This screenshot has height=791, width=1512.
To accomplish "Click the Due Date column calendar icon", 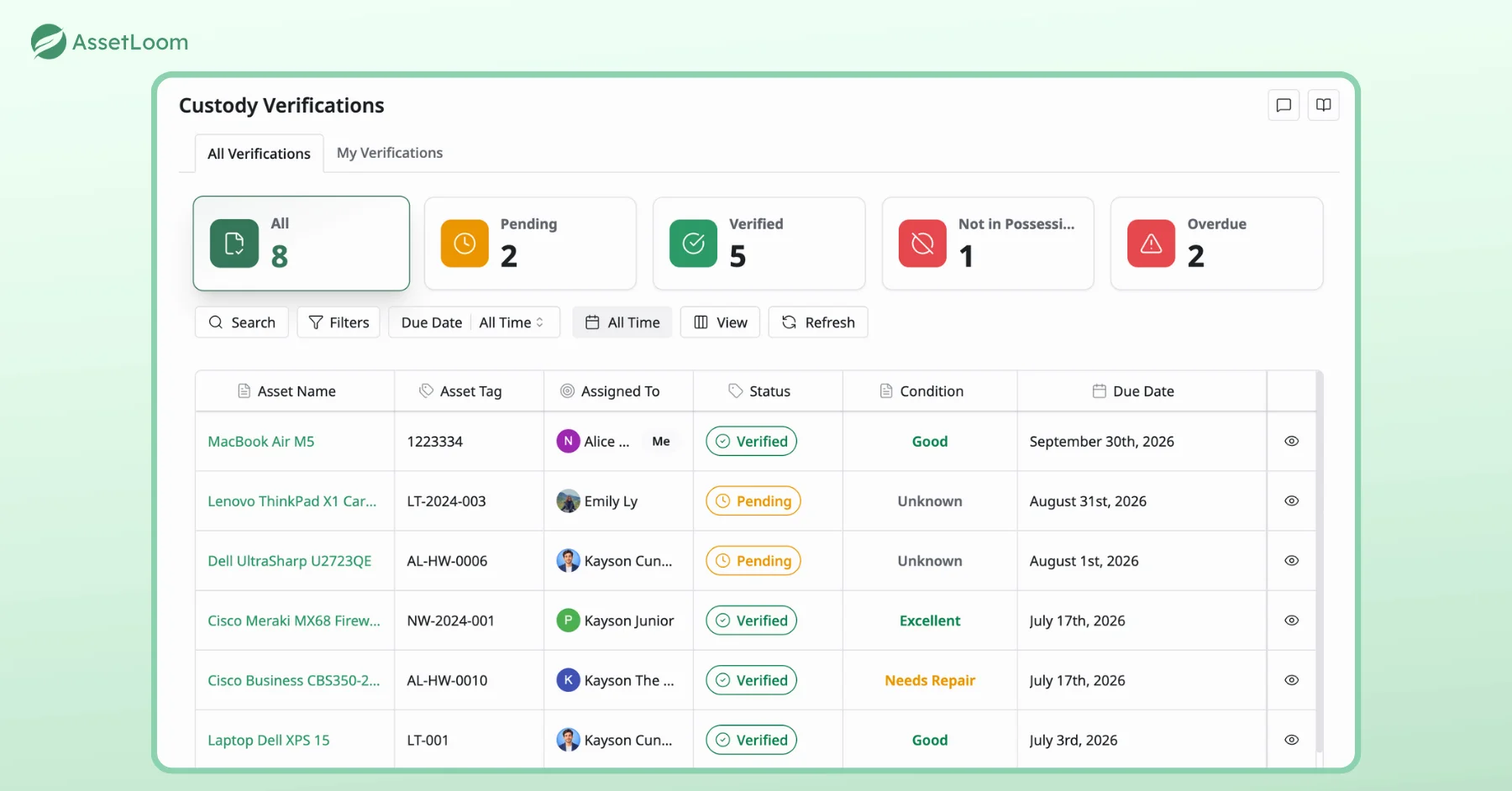I will click(x=1099, y=390).
